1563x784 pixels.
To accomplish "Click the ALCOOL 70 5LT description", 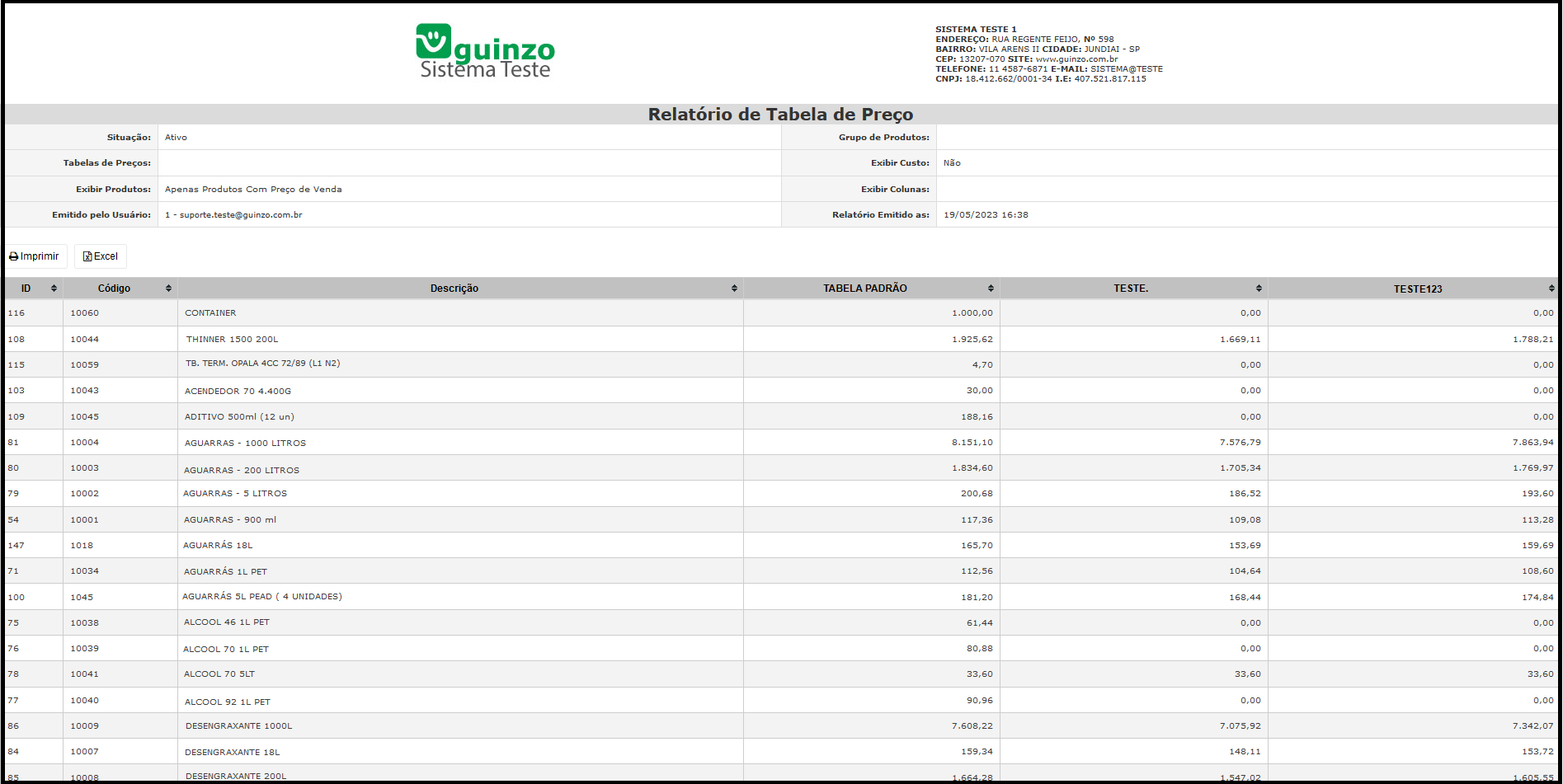I will [219, 674].
